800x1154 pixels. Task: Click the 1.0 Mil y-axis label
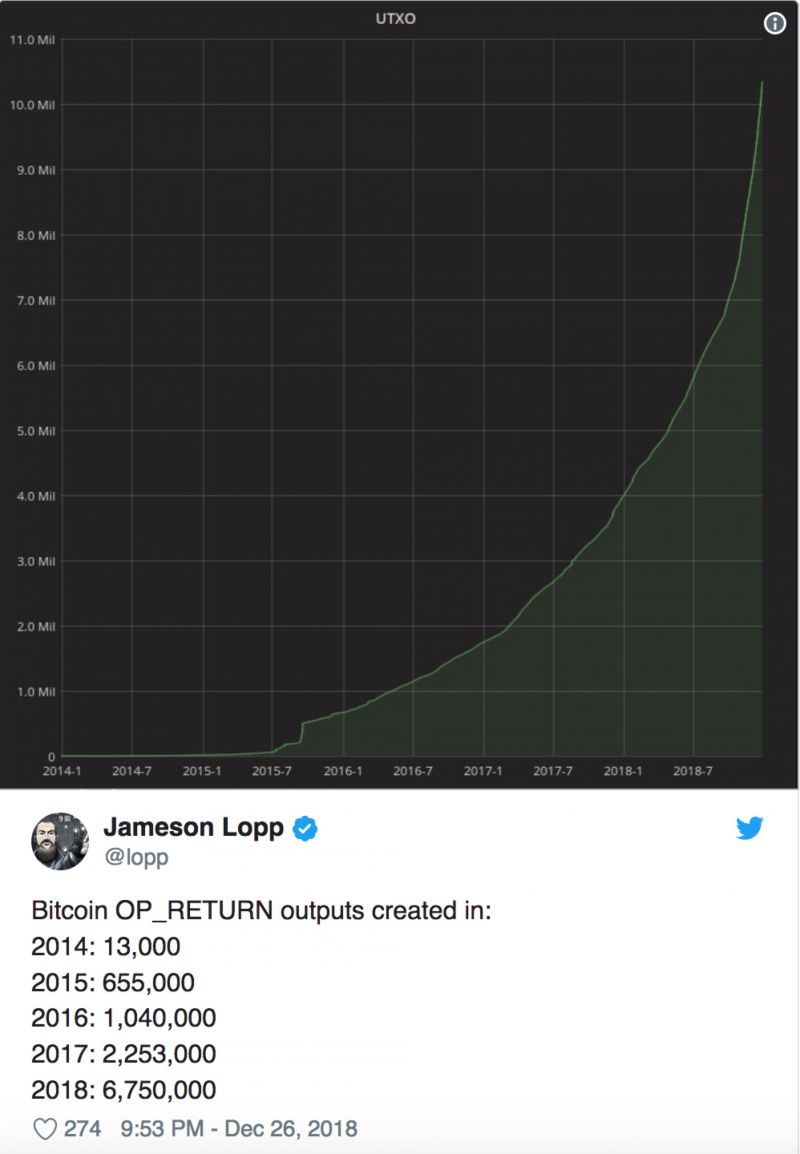[36, 692]
